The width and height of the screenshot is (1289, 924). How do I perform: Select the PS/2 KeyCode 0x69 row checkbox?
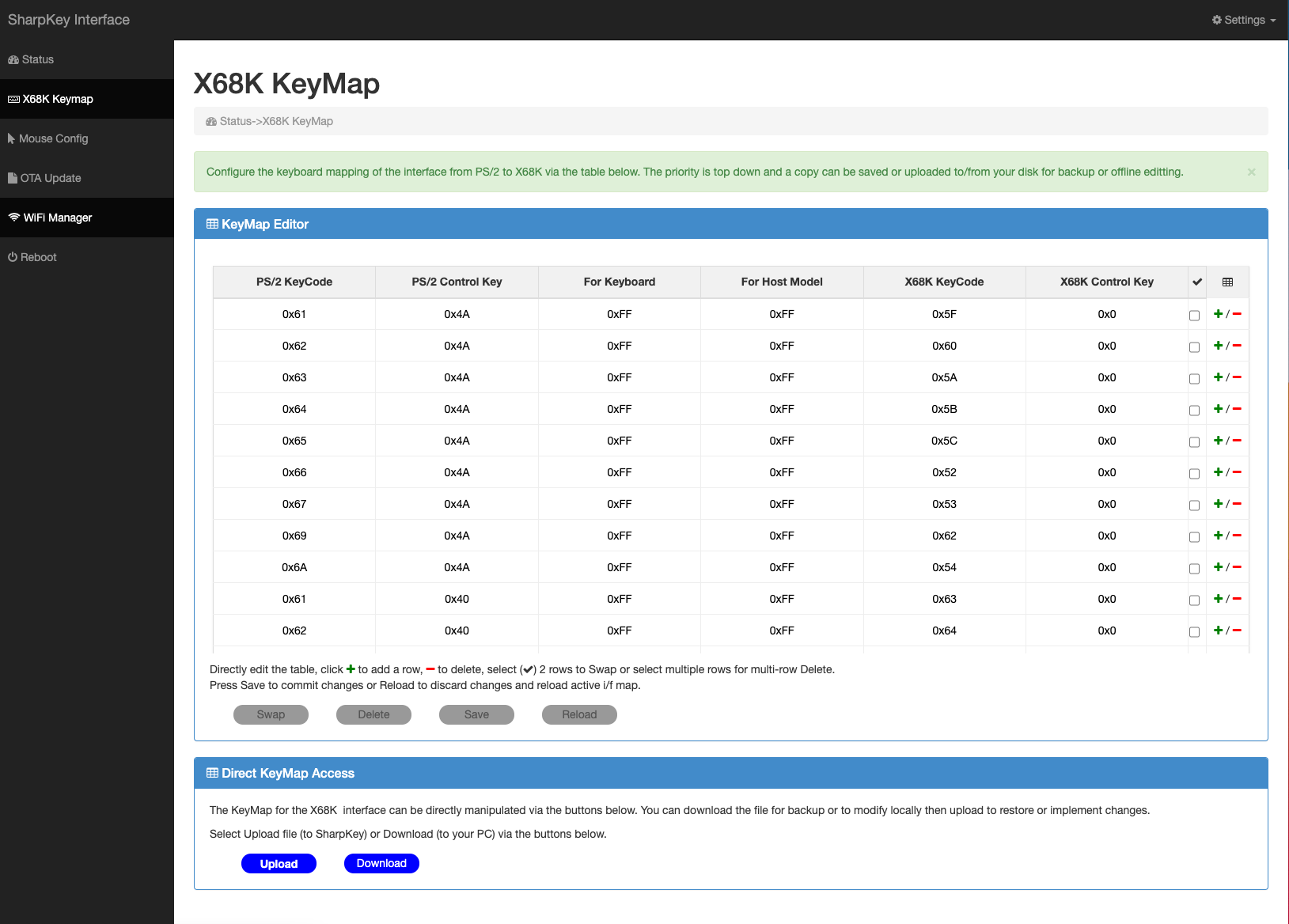[x=1194, y=537]
